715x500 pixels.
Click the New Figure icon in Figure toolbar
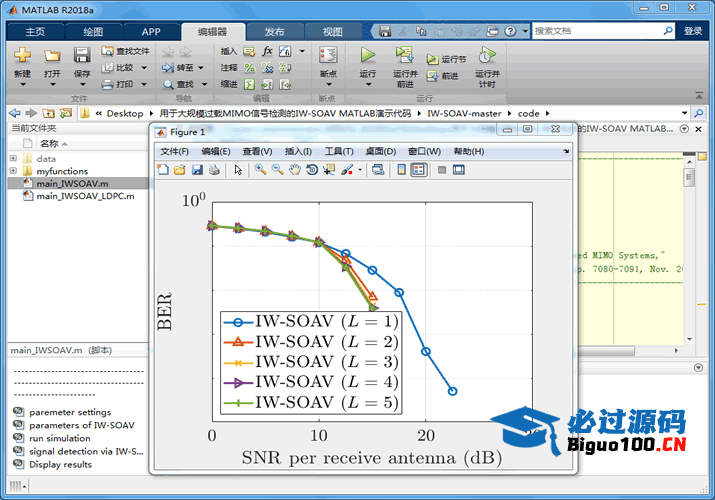click(163, 170)
